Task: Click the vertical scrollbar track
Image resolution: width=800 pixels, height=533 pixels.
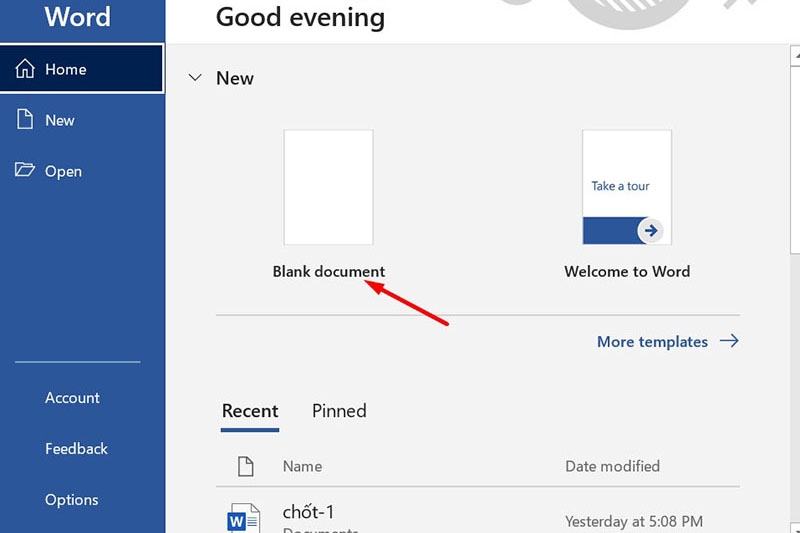Action: (x=795, y=388)
